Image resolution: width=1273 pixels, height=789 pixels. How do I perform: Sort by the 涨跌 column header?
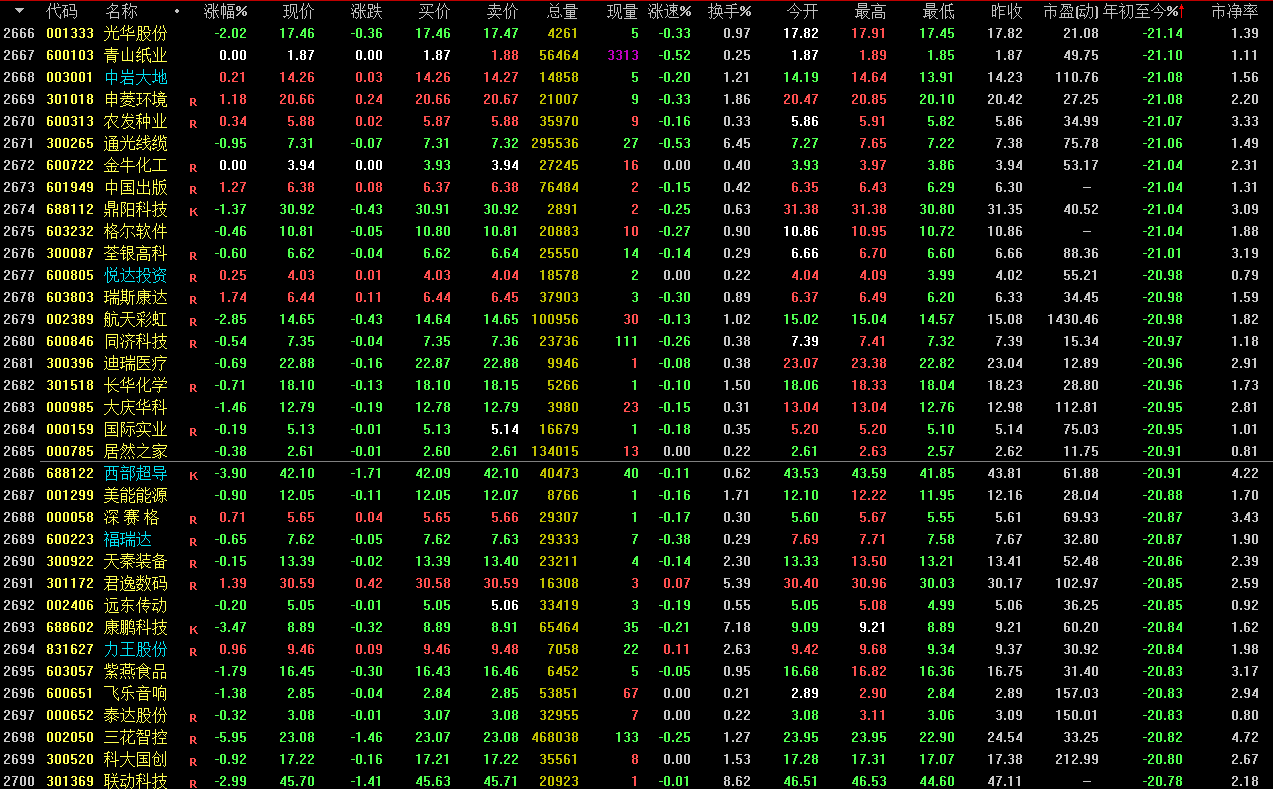366,12
